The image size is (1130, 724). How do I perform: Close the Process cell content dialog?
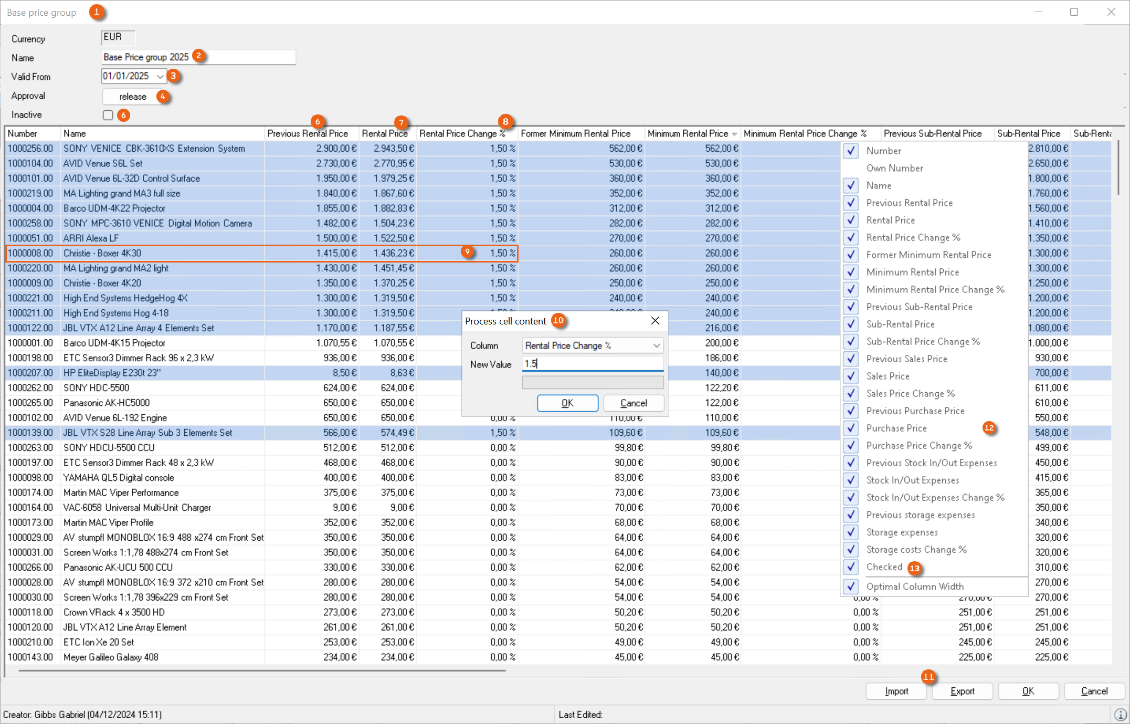click(x=655, y=321)
